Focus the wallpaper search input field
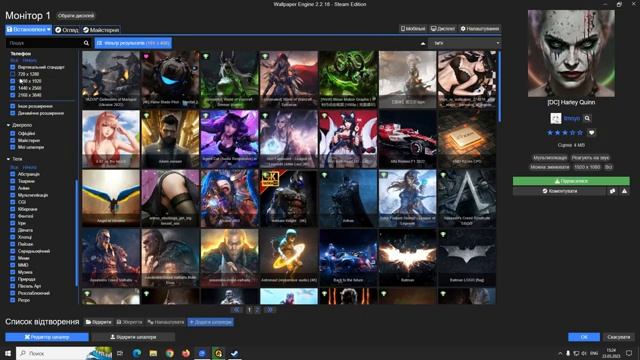This screenshot has width=640, height=360. (44, 43)
